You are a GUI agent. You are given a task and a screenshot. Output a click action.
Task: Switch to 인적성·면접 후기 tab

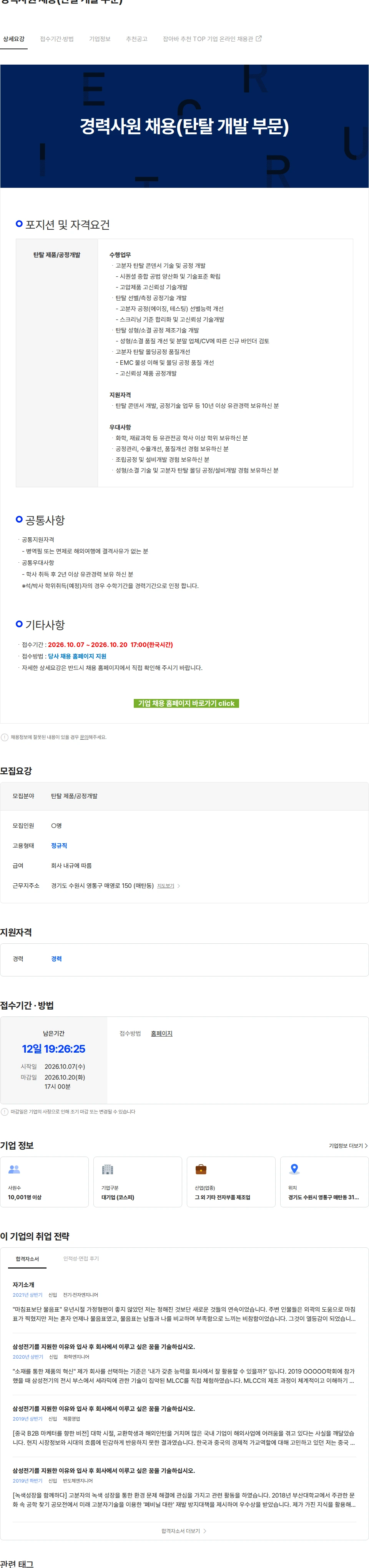[81, 1258]
